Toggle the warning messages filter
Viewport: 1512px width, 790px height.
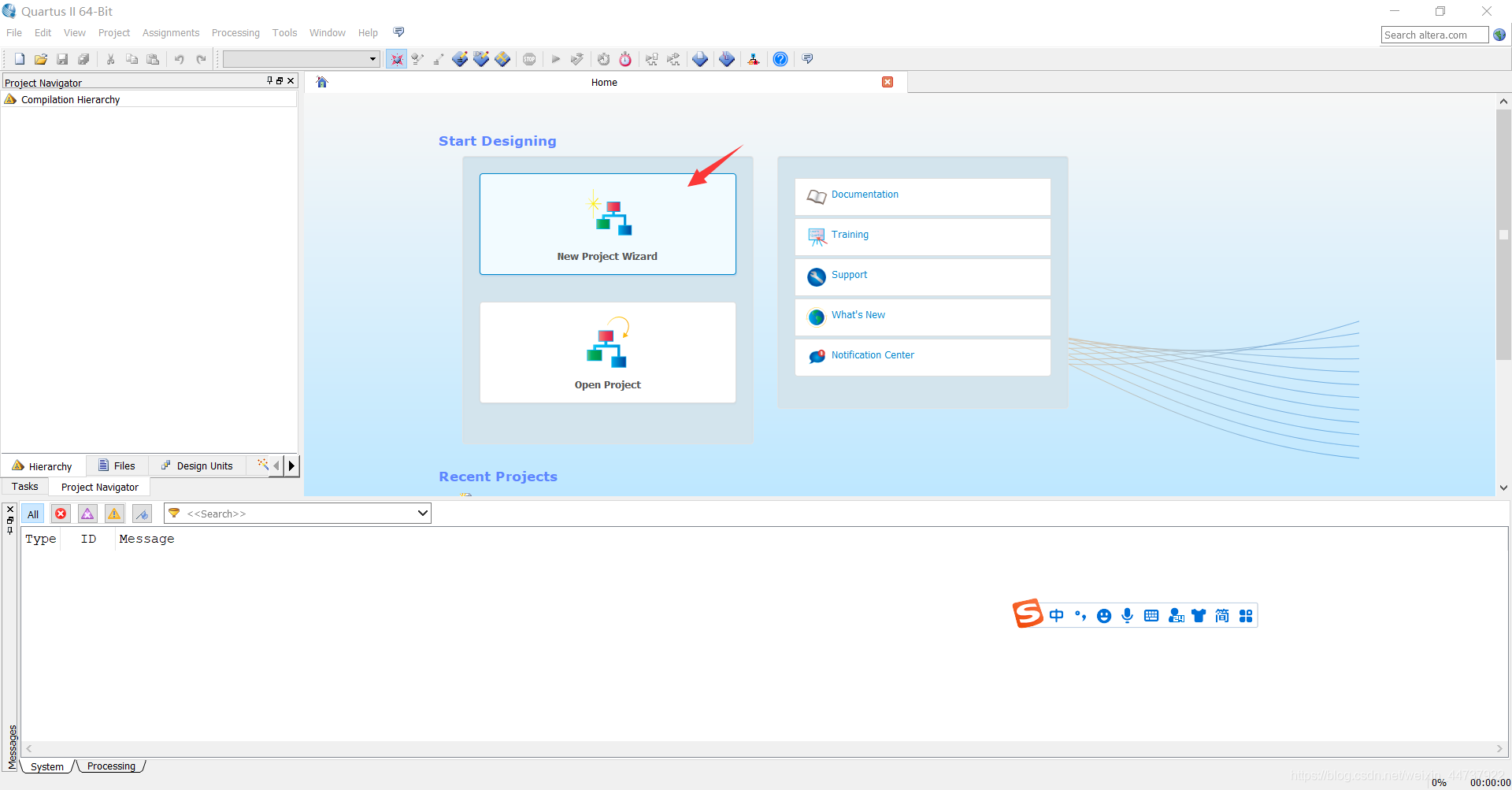pos(114,514)
